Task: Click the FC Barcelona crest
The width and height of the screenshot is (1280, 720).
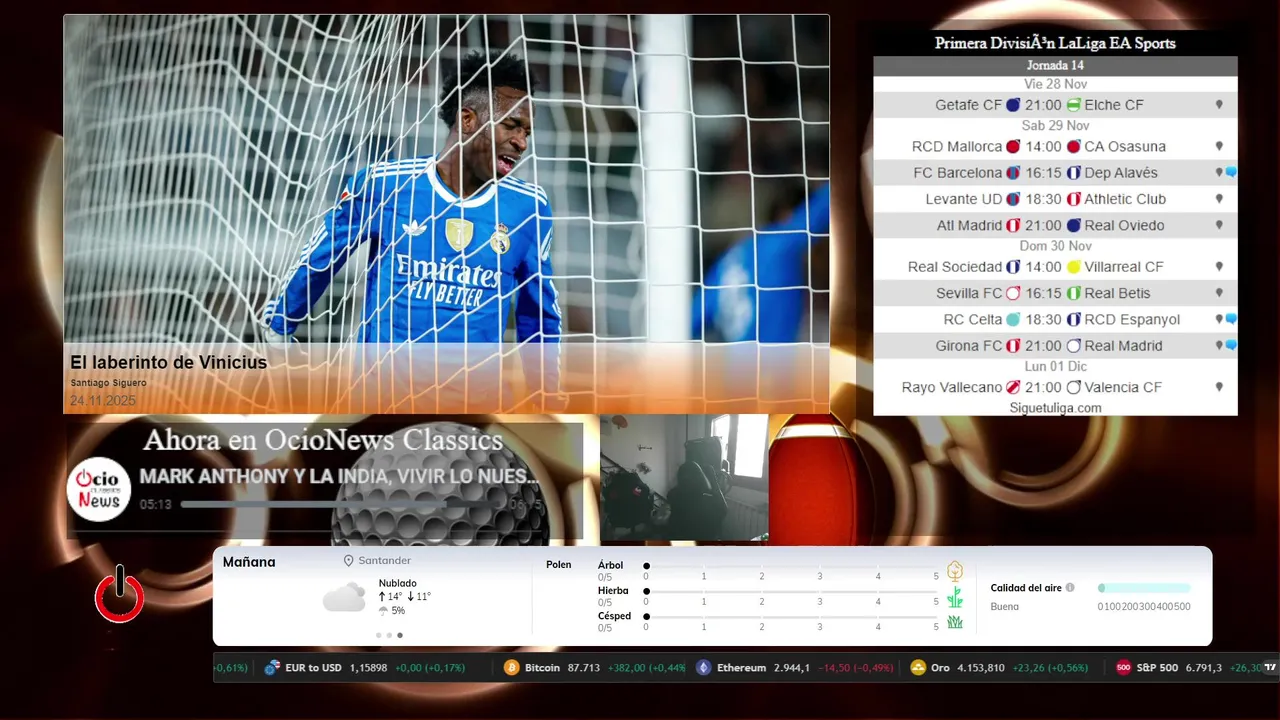Action: point(1013,173)
